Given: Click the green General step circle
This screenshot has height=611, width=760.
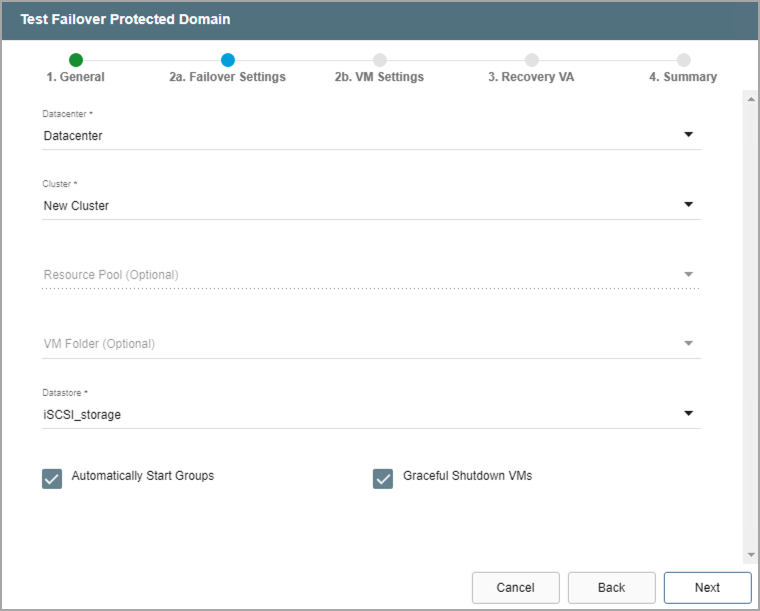Looking at the screenshot, I should point(76,60).
